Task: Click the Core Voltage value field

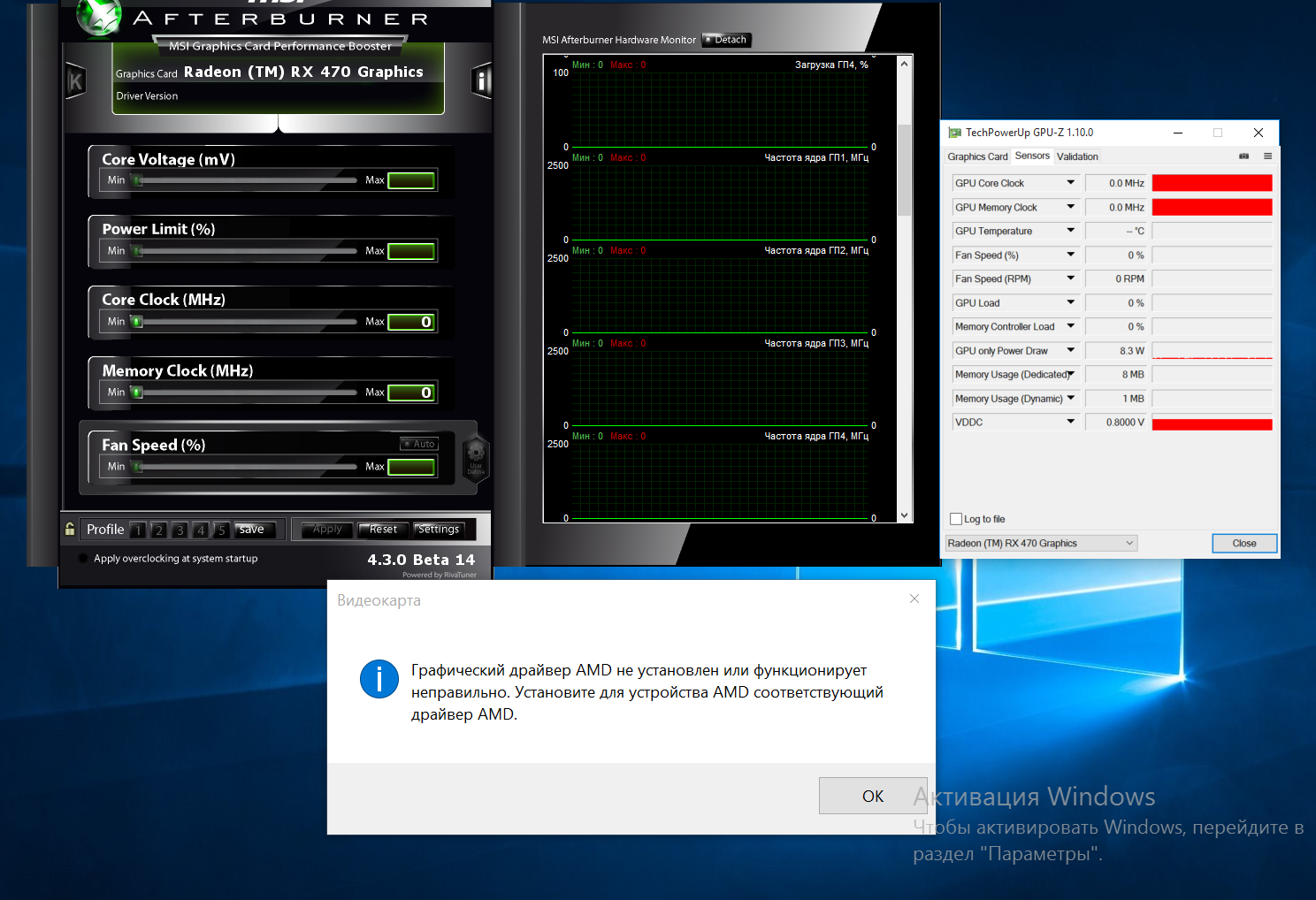Action: (411, 180)
